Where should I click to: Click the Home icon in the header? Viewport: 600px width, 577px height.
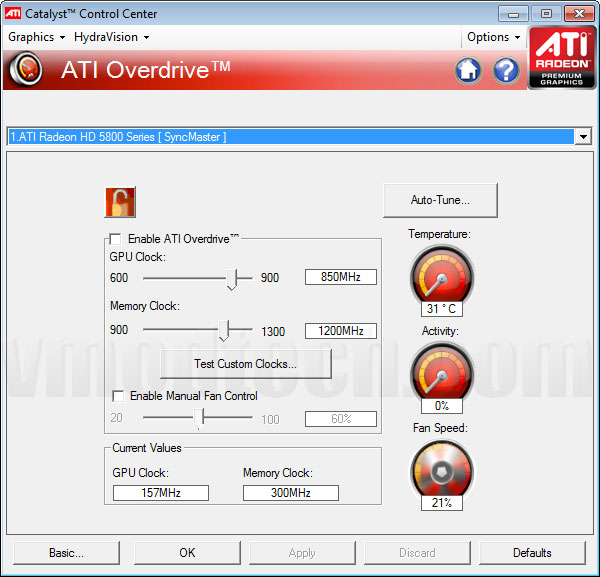[468, 70]
